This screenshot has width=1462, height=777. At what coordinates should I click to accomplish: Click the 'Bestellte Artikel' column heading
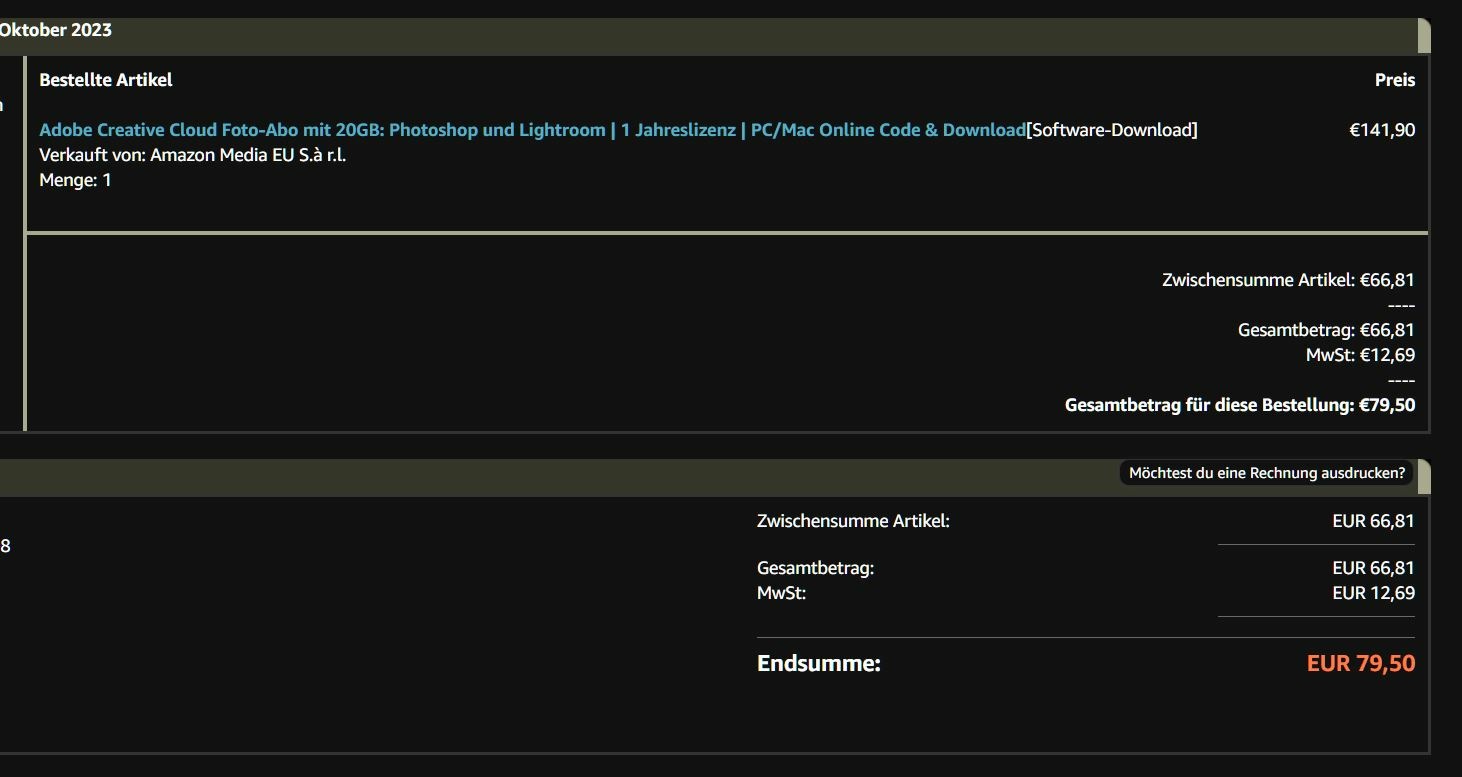click(x=106, y=80)
